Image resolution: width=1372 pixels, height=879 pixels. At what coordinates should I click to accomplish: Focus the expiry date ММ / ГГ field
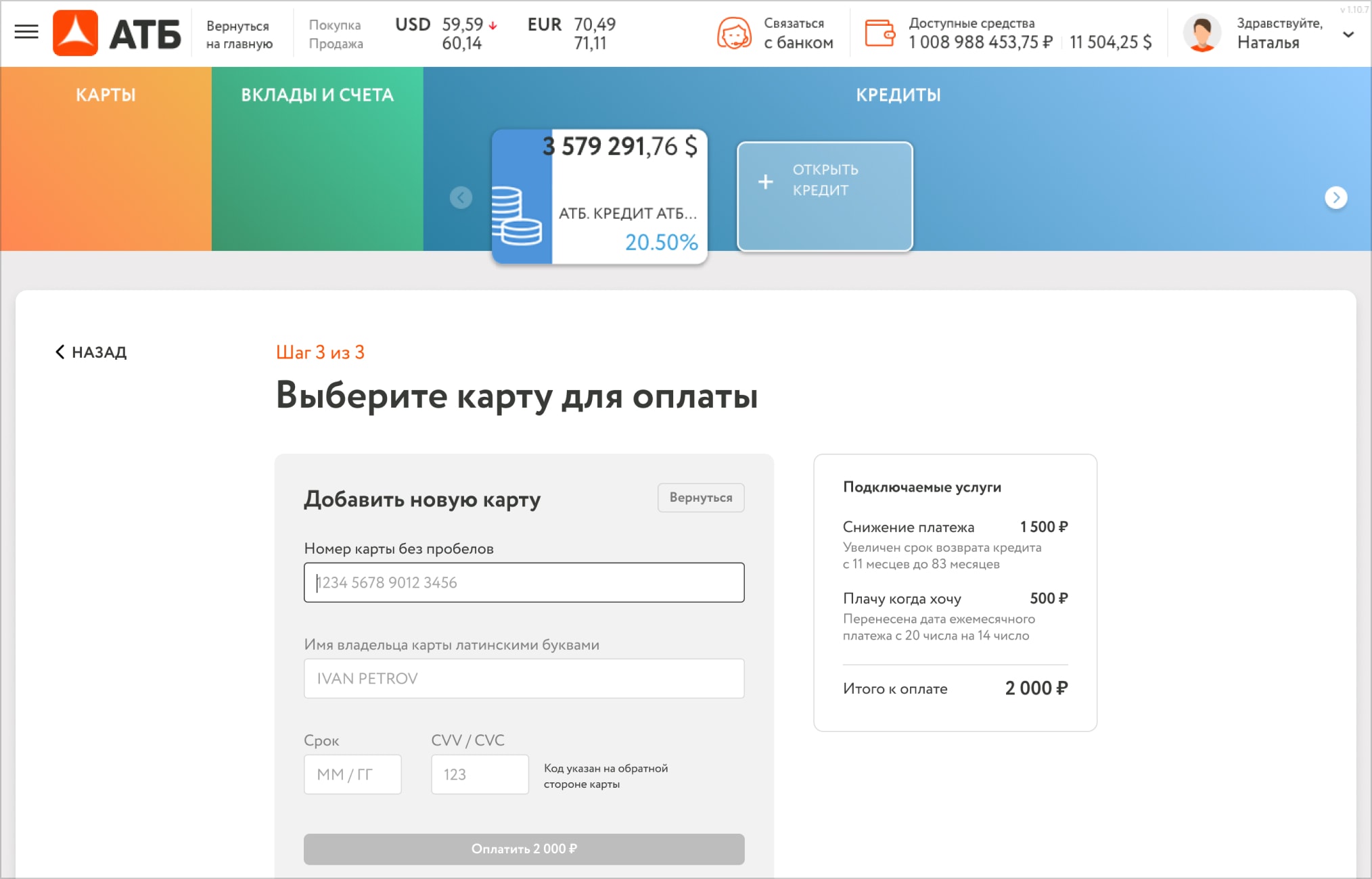(352, 774)
